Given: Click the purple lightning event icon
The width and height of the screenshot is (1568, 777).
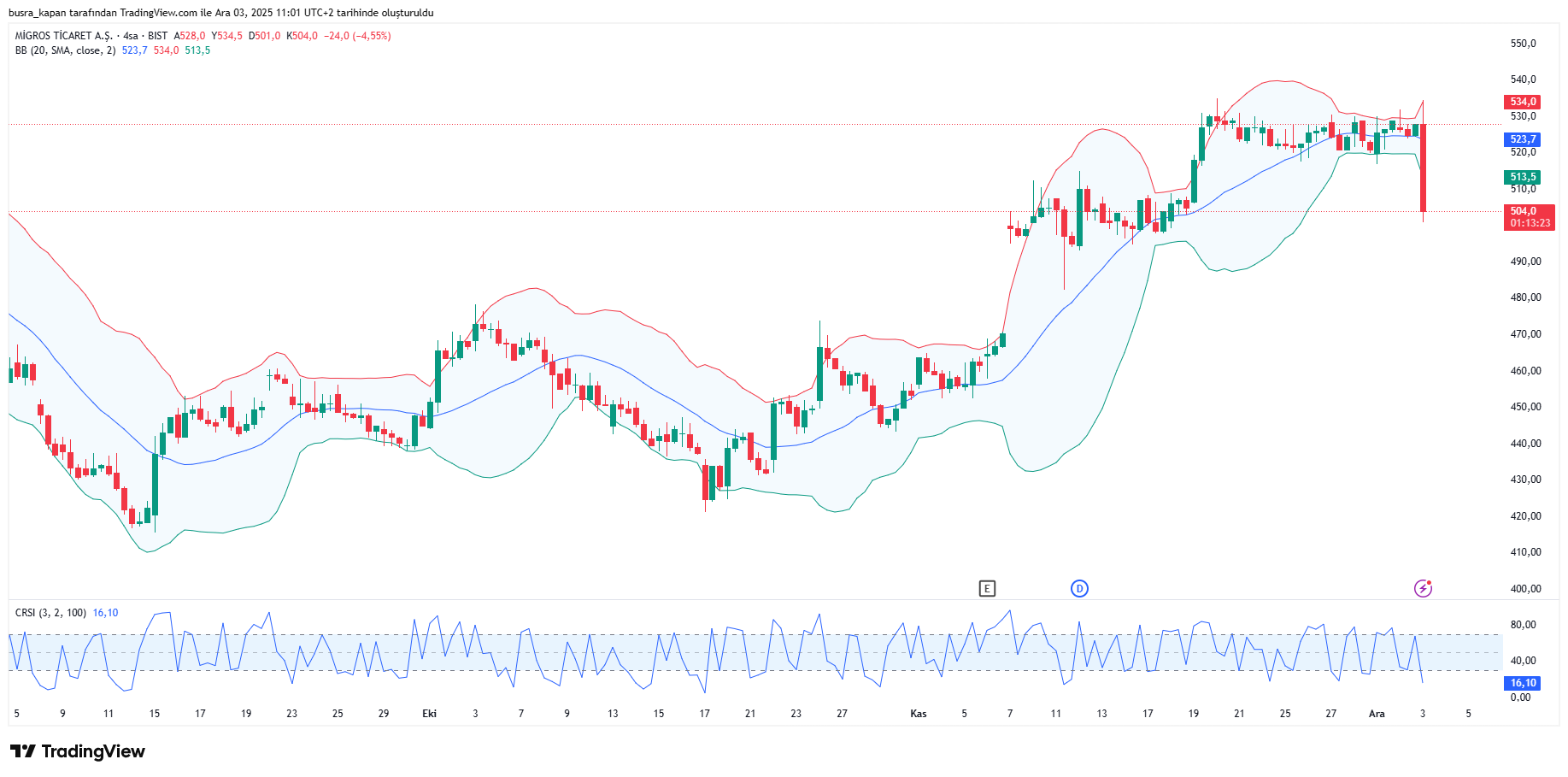Looking at the screenshot, I should click(1423, 588).
